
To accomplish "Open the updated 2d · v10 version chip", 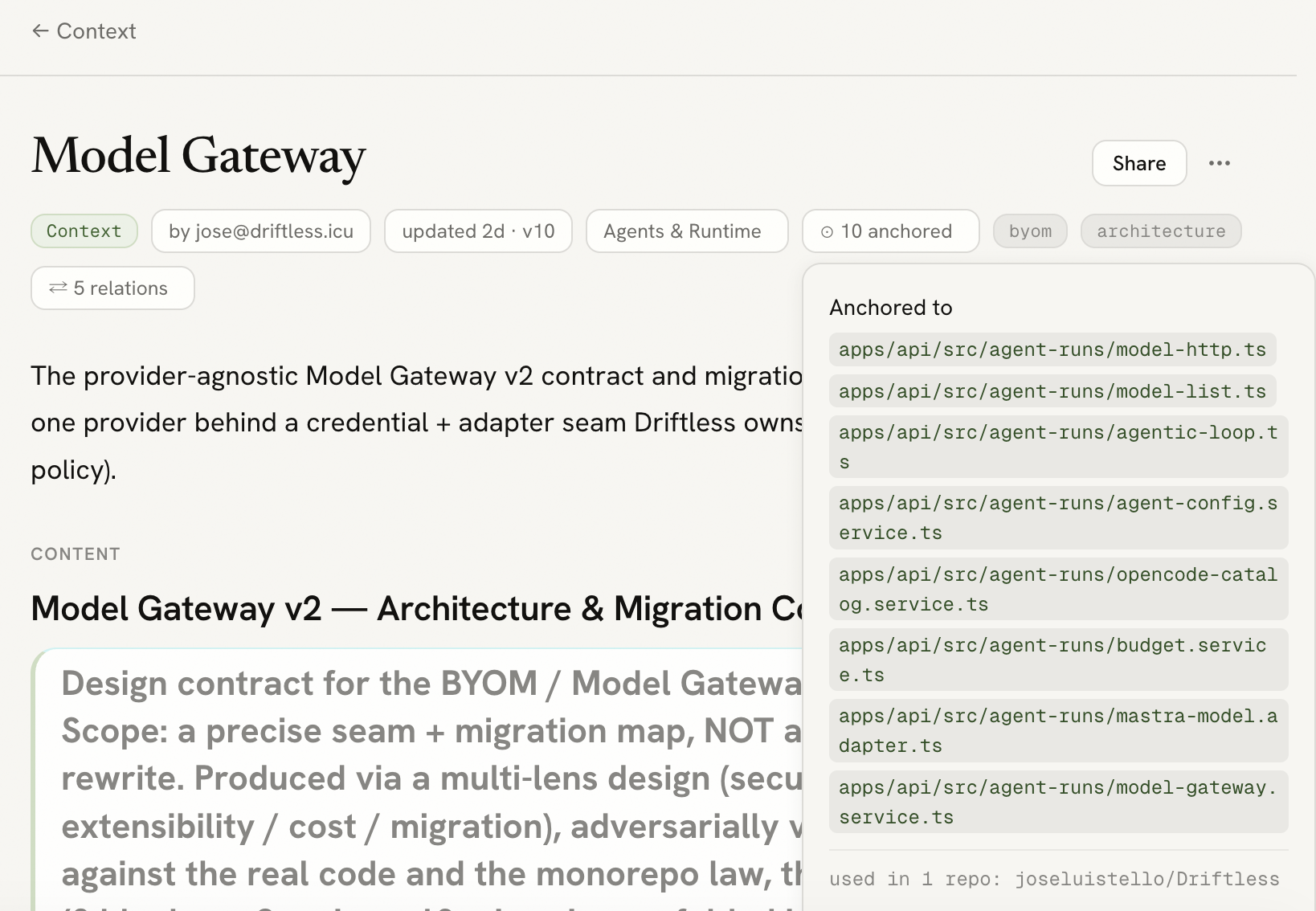I will [x=479, y=231].
